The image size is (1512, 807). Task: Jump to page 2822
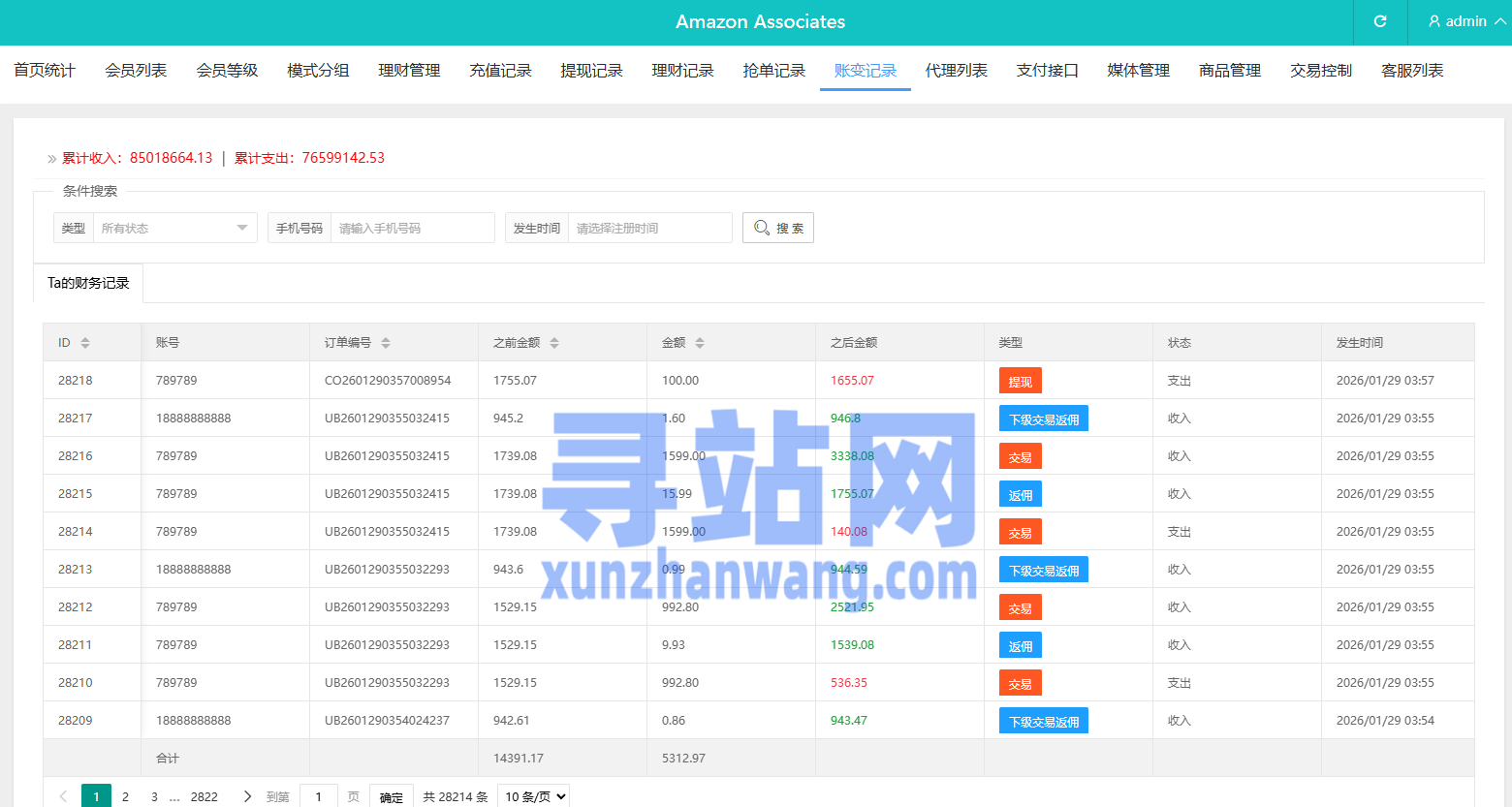(204, 796)
